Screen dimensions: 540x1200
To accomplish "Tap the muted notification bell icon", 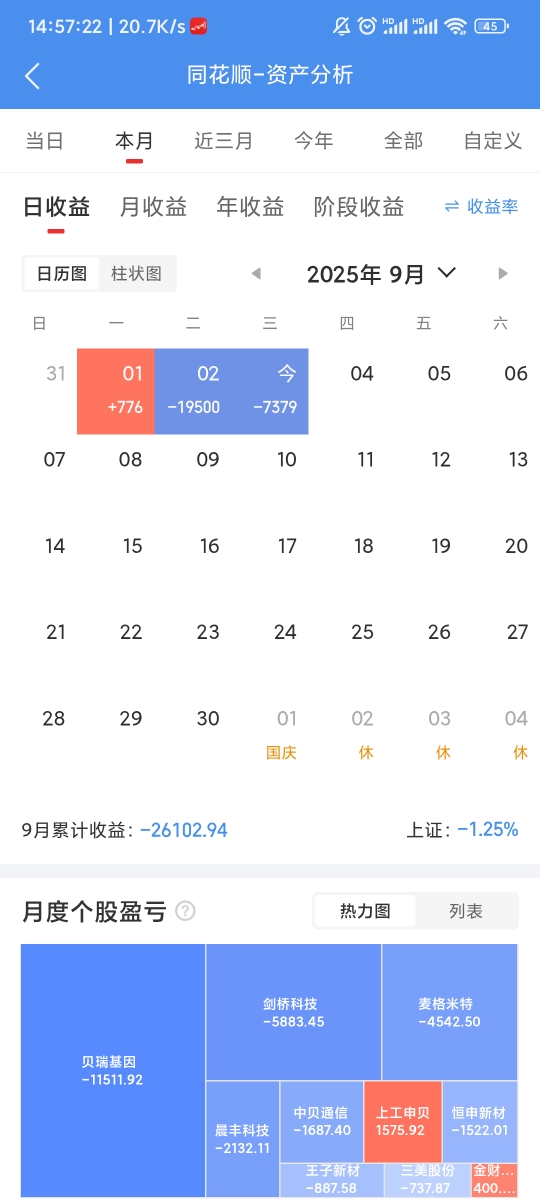I will [341, 26].
